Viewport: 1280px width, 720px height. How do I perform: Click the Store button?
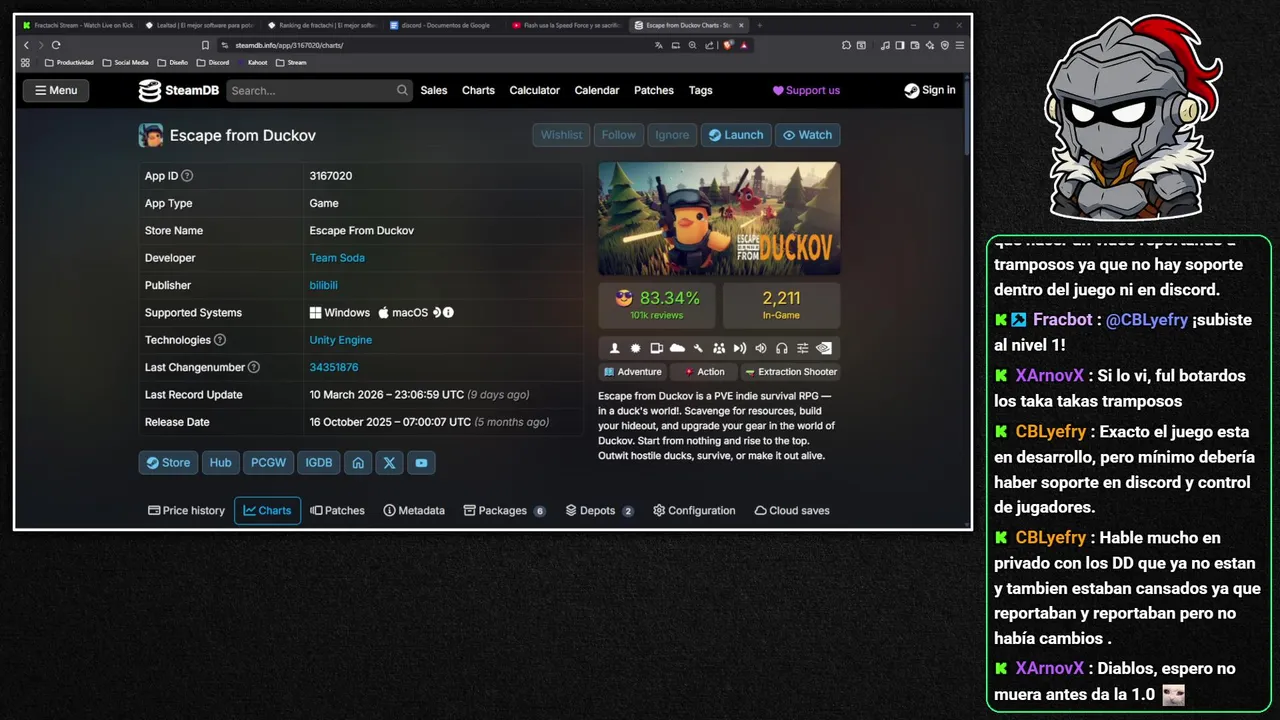pyautogui.click(x=168, y=463)
